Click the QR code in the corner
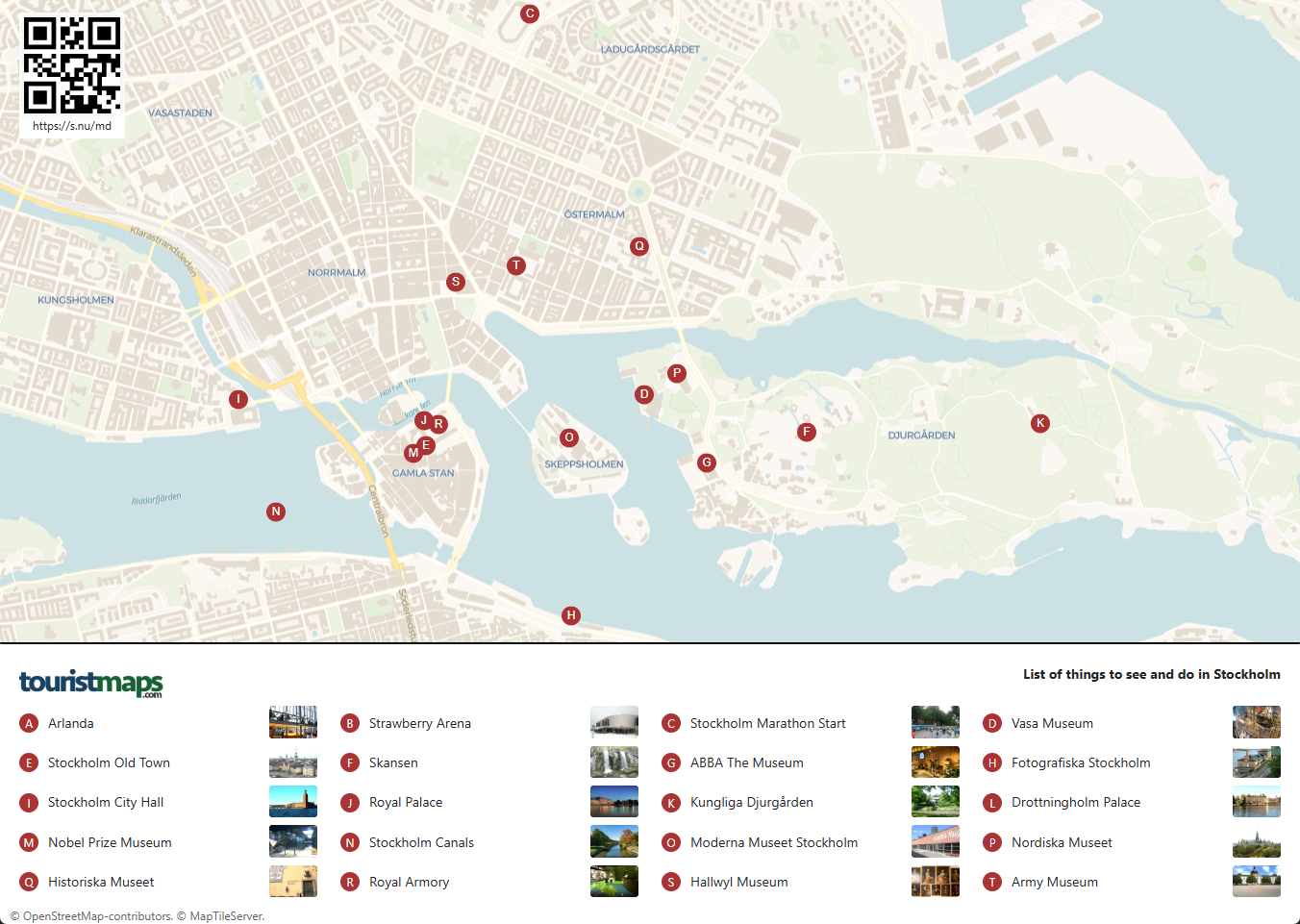Viewport: 1300px width, 924px height. [x=72, y=65]
